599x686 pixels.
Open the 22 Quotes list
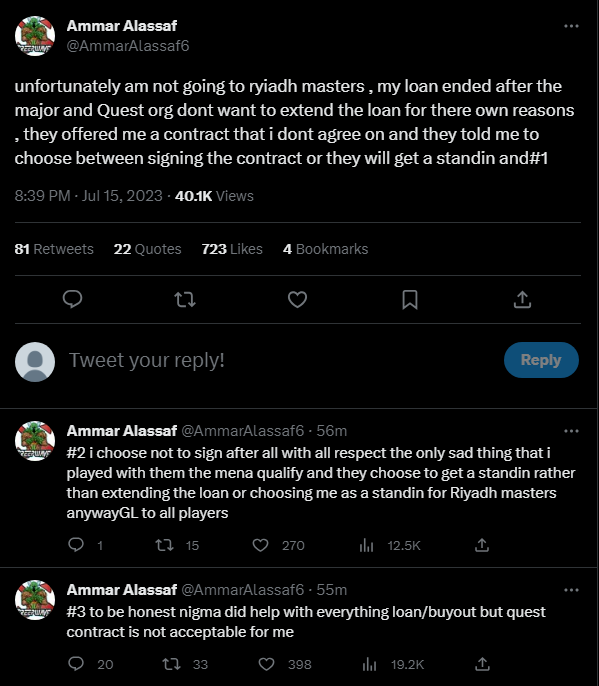tap(147, 249)
